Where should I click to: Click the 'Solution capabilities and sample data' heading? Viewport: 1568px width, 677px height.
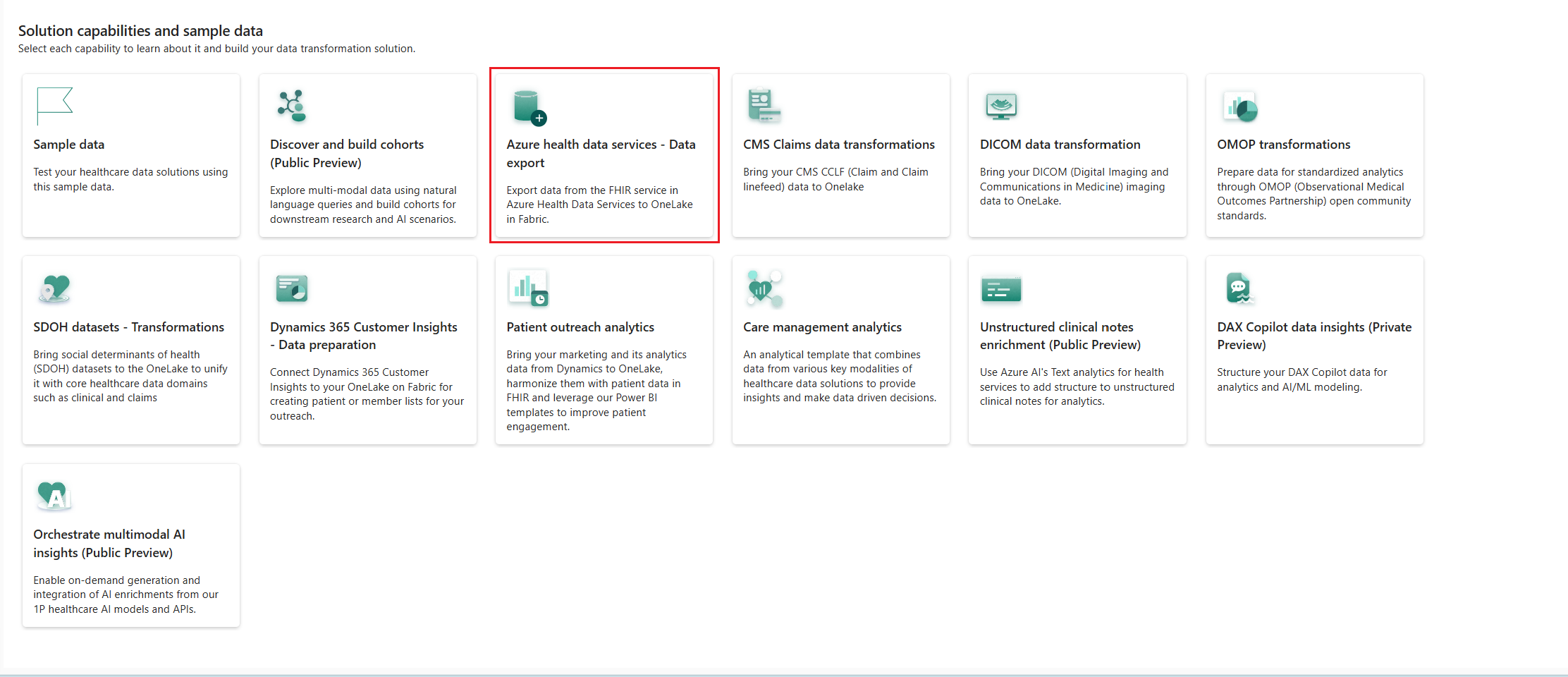click(140, 31)
